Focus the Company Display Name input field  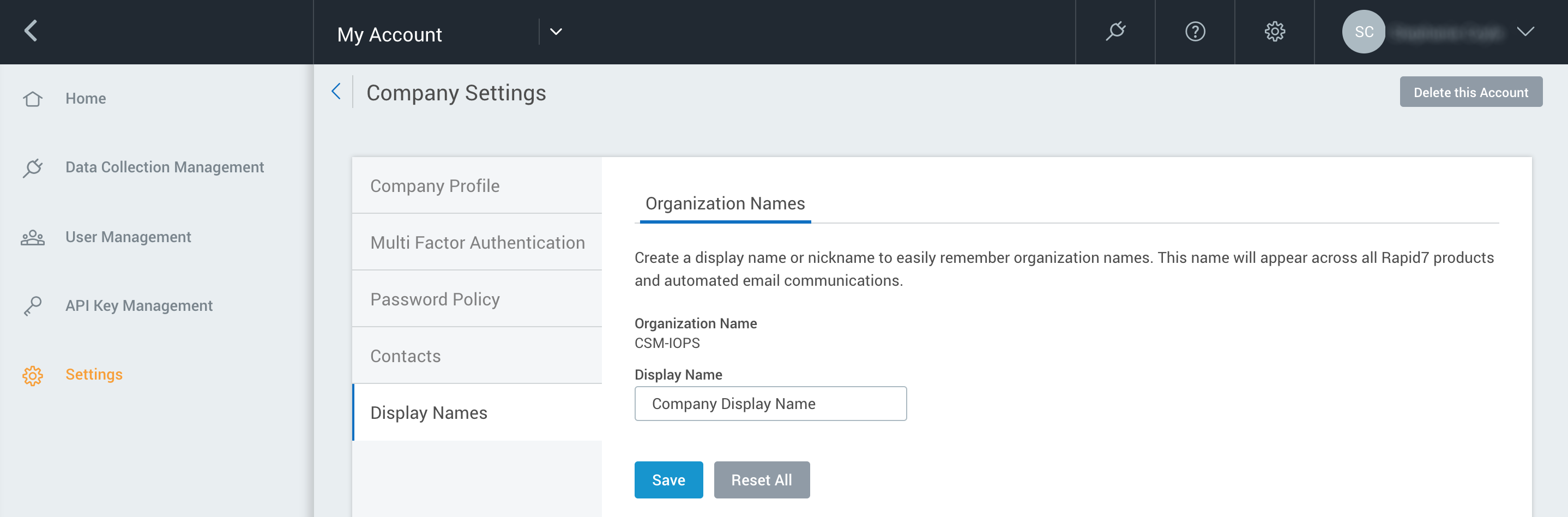[x=770, y=404]
